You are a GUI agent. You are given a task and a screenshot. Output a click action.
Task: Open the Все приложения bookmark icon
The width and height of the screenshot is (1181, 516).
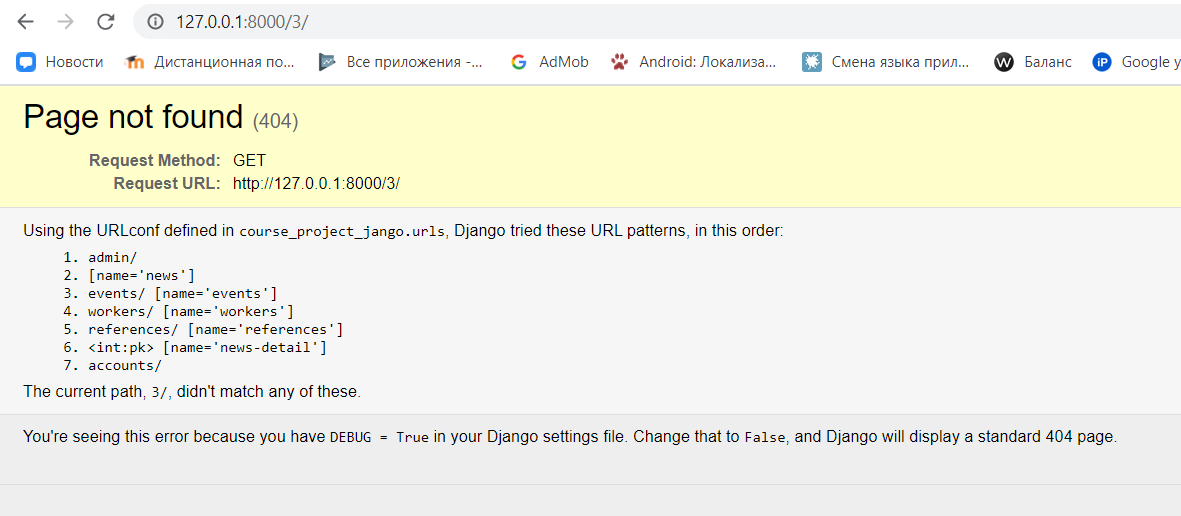tap(326, 62)
